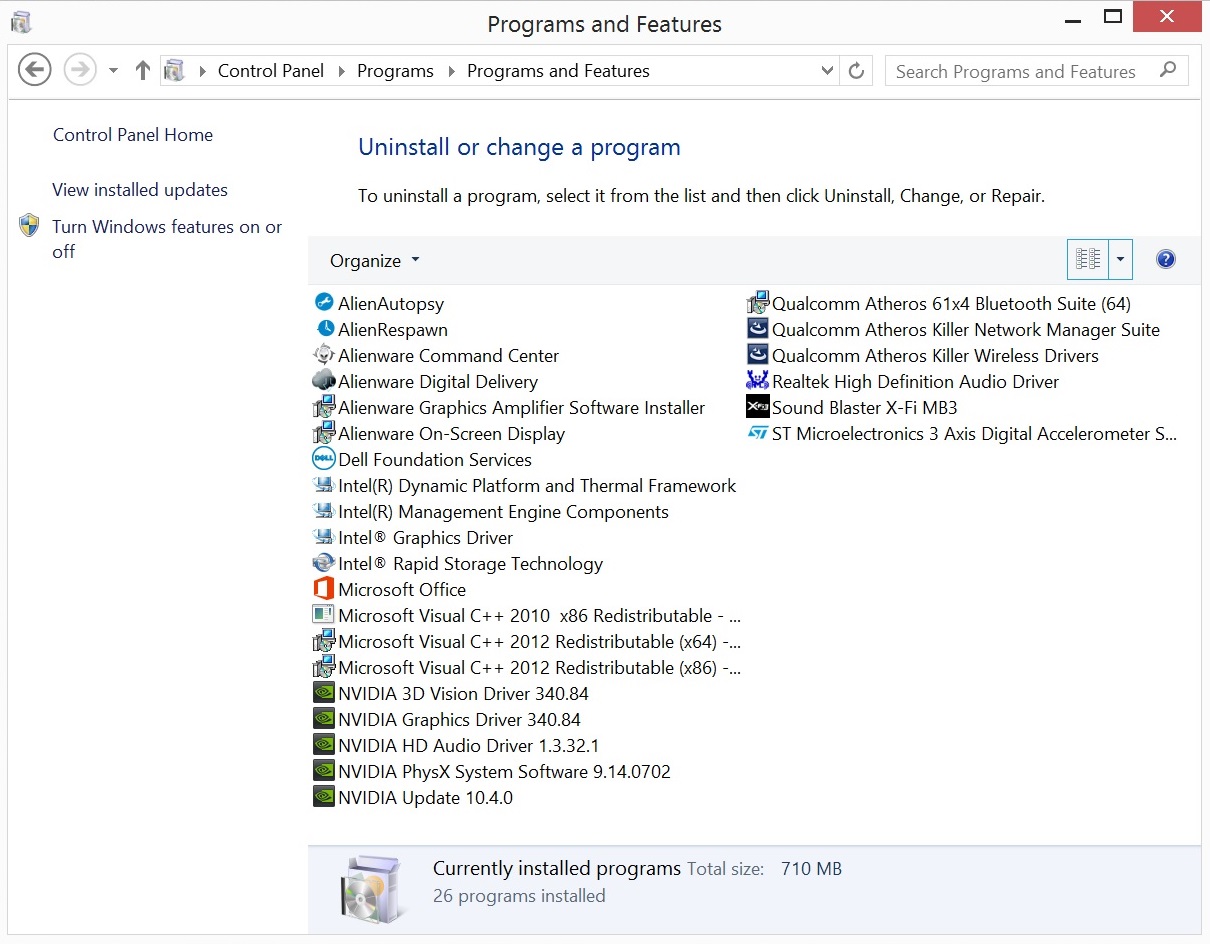Screen dimensions: 1210x944
Task: Go back using the Back arrow
Action: coord(35,70)
